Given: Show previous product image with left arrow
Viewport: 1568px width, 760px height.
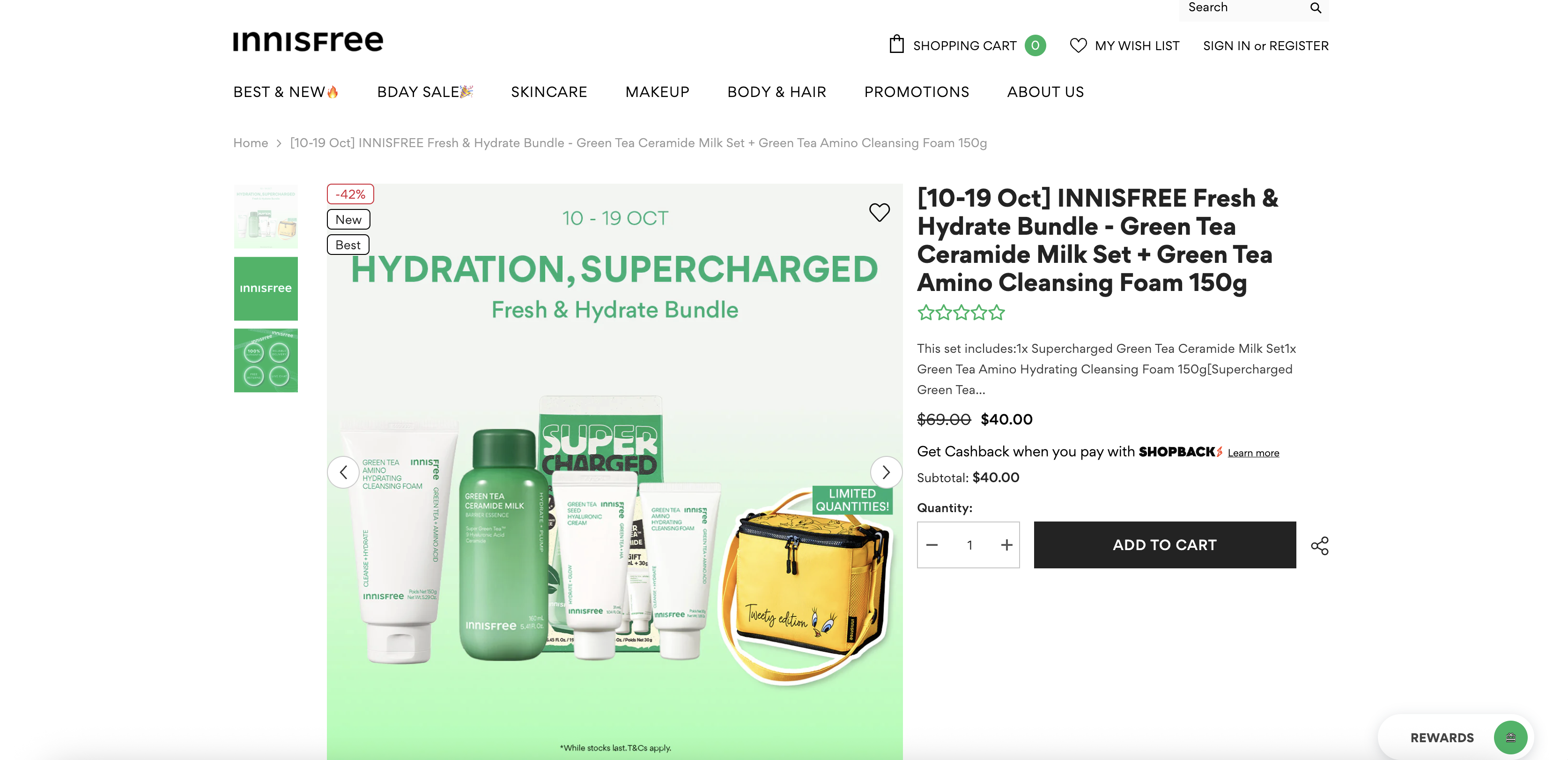Looking at the screenshot, I should coord(343,472).
